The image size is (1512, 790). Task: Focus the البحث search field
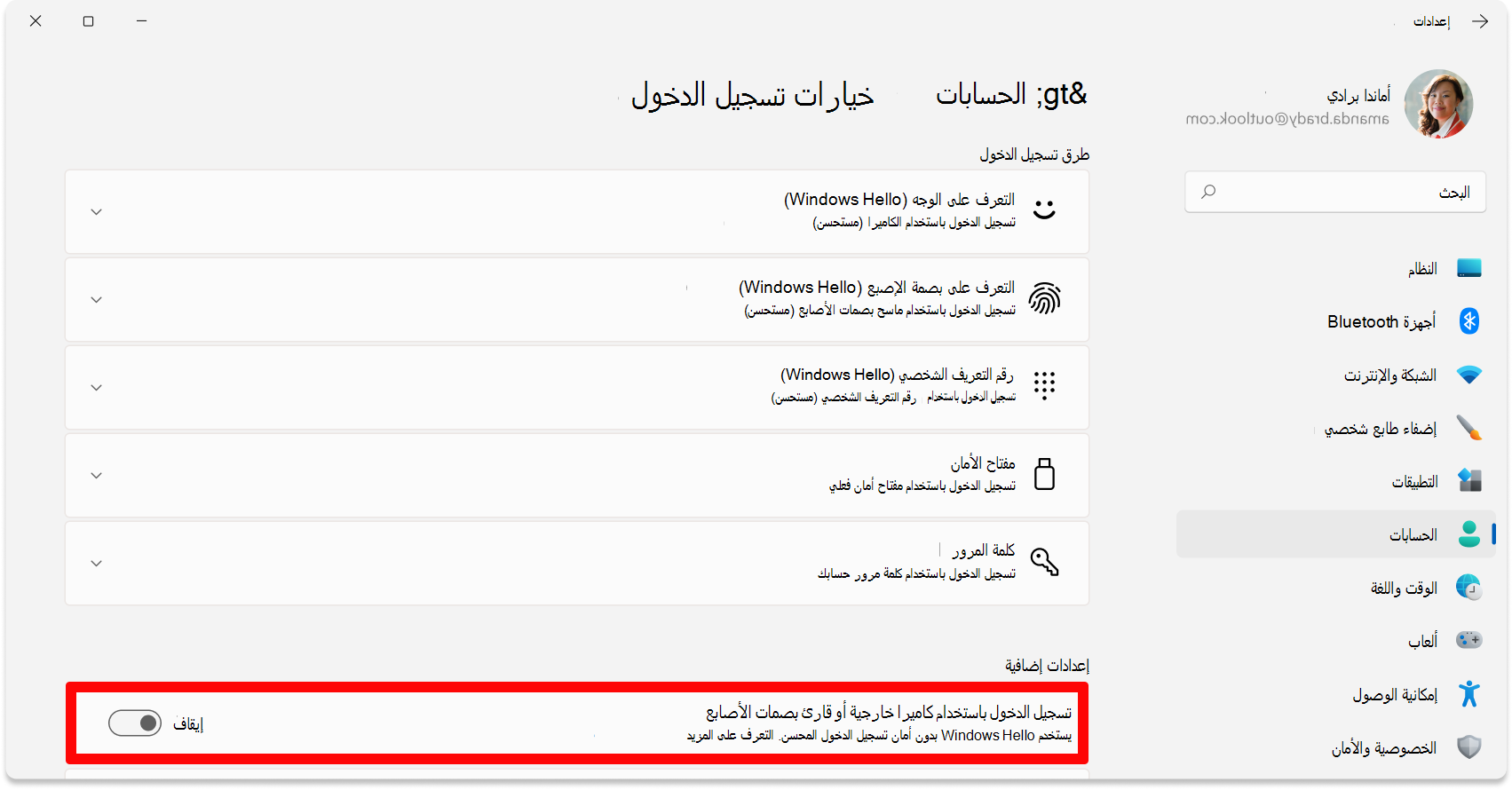click(x=1335, y=192)
